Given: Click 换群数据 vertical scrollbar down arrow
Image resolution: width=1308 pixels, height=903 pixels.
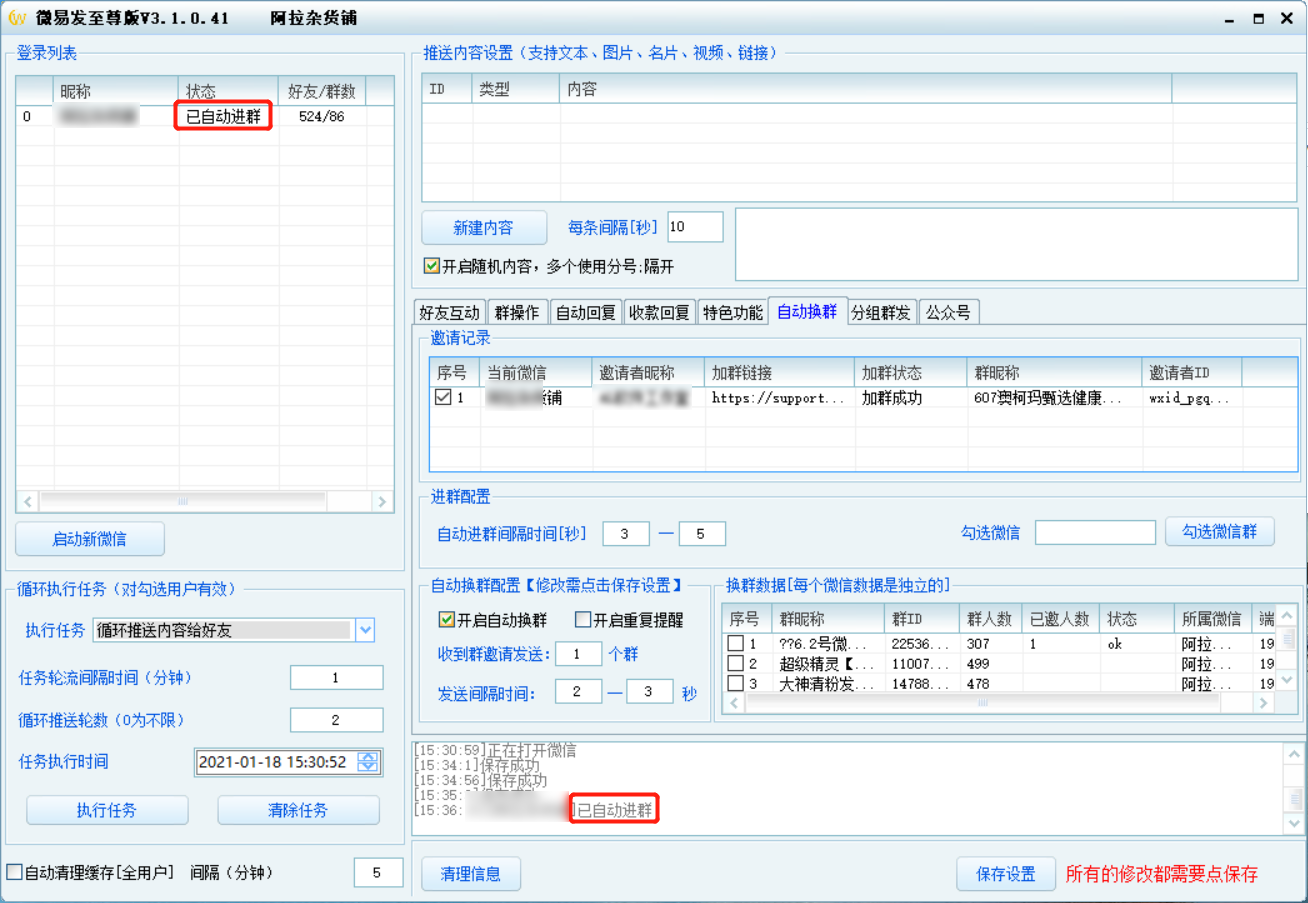Looking at the screenshot, I should tap(1289, 681).
